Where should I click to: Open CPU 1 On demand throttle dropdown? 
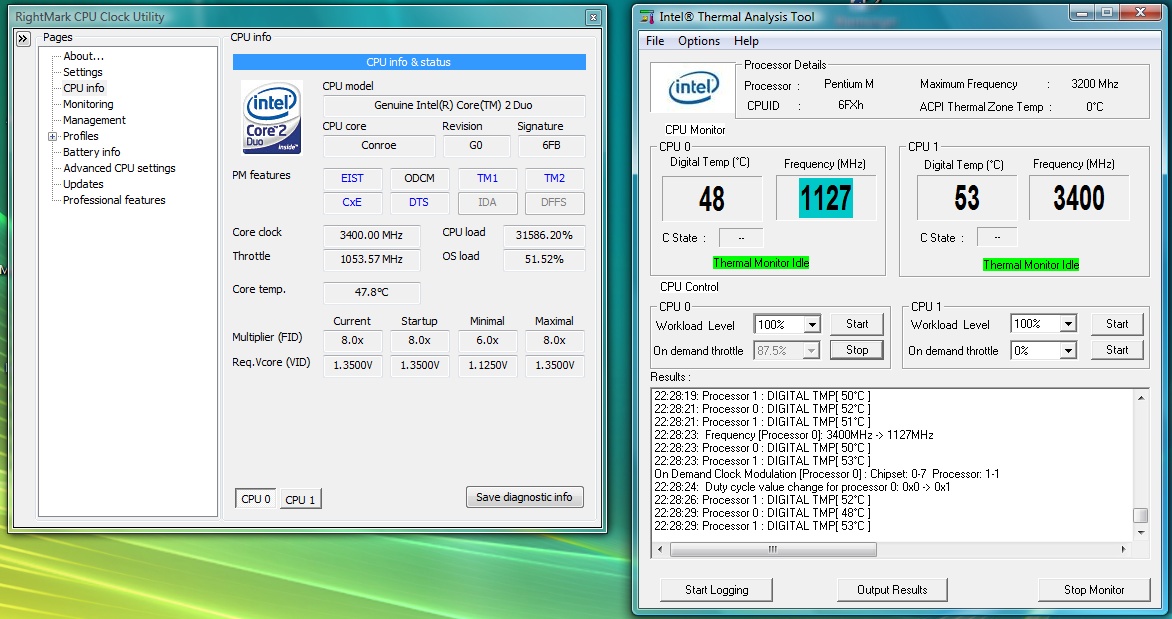pyautogui.click(x=1068, y=350)
